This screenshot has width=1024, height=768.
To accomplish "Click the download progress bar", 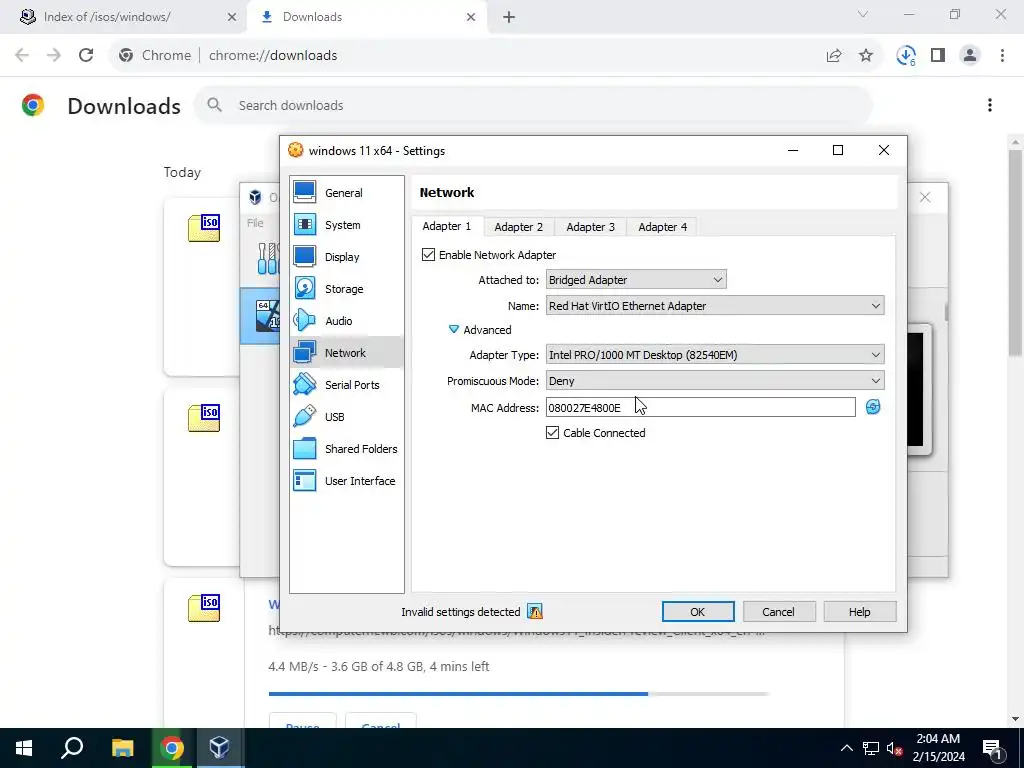I will click(x=519, y=694).
